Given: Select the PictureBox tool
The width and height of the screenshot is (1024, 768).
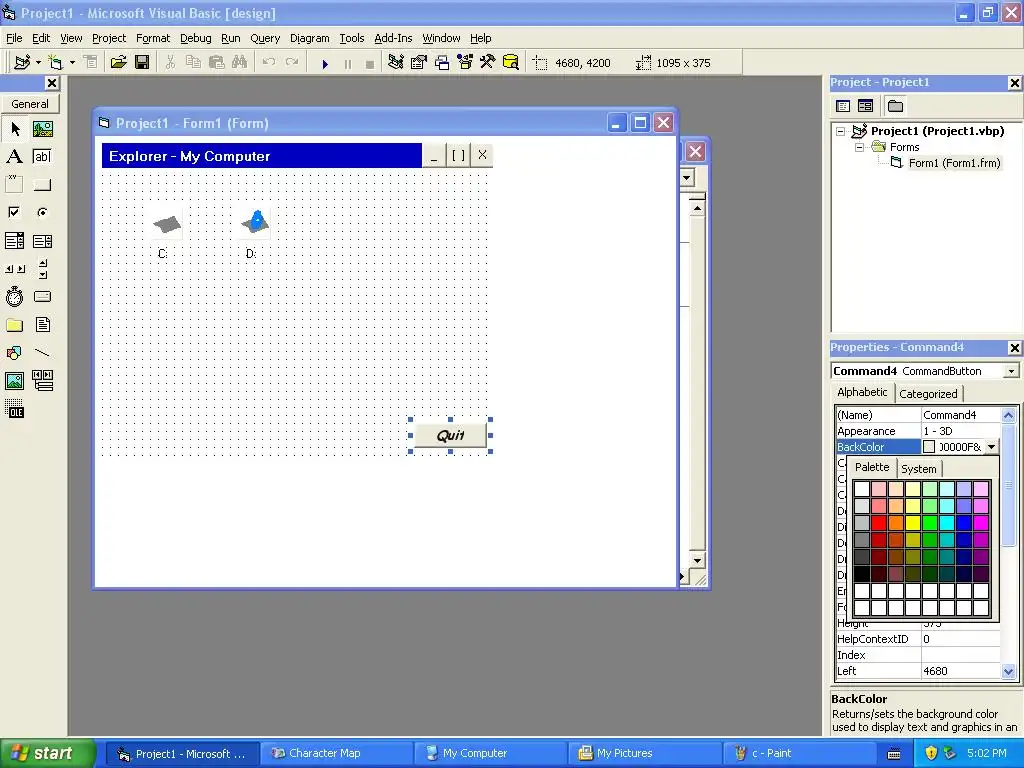Looking at the screenshot, I should pos(43,129).
